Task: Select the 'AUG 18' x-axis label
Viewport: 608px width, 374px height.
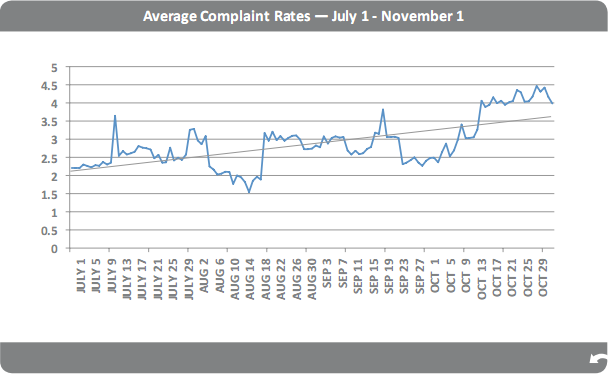Action: click(266, 278)
